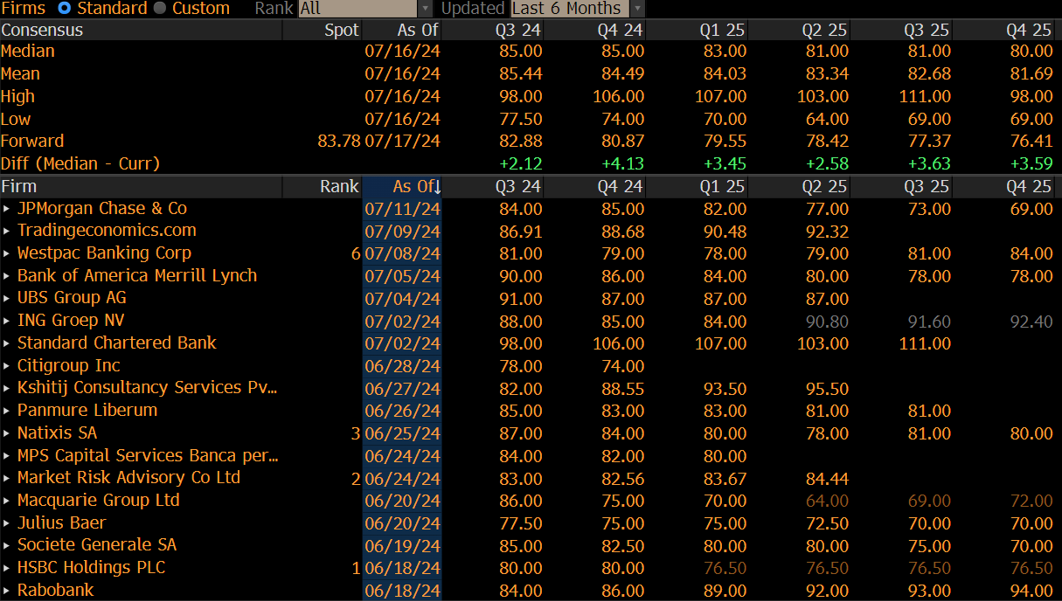1062x601 pixels.
Task: Expand the Panmure Liberum row
Action: pyautogui.click(x=6, y=411)
